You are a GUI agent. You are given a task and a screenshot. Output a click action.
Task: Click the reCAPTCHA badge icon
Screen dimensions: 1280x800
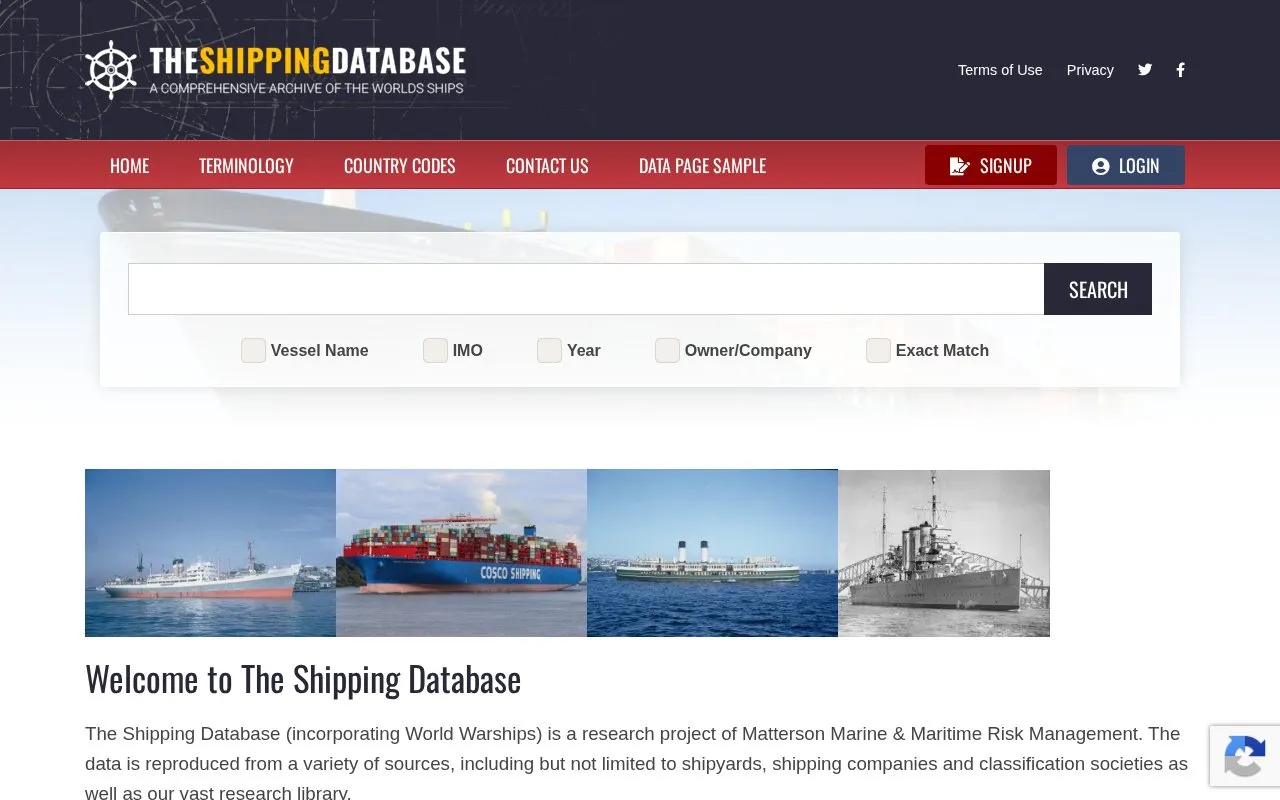tap(1244, 756)
